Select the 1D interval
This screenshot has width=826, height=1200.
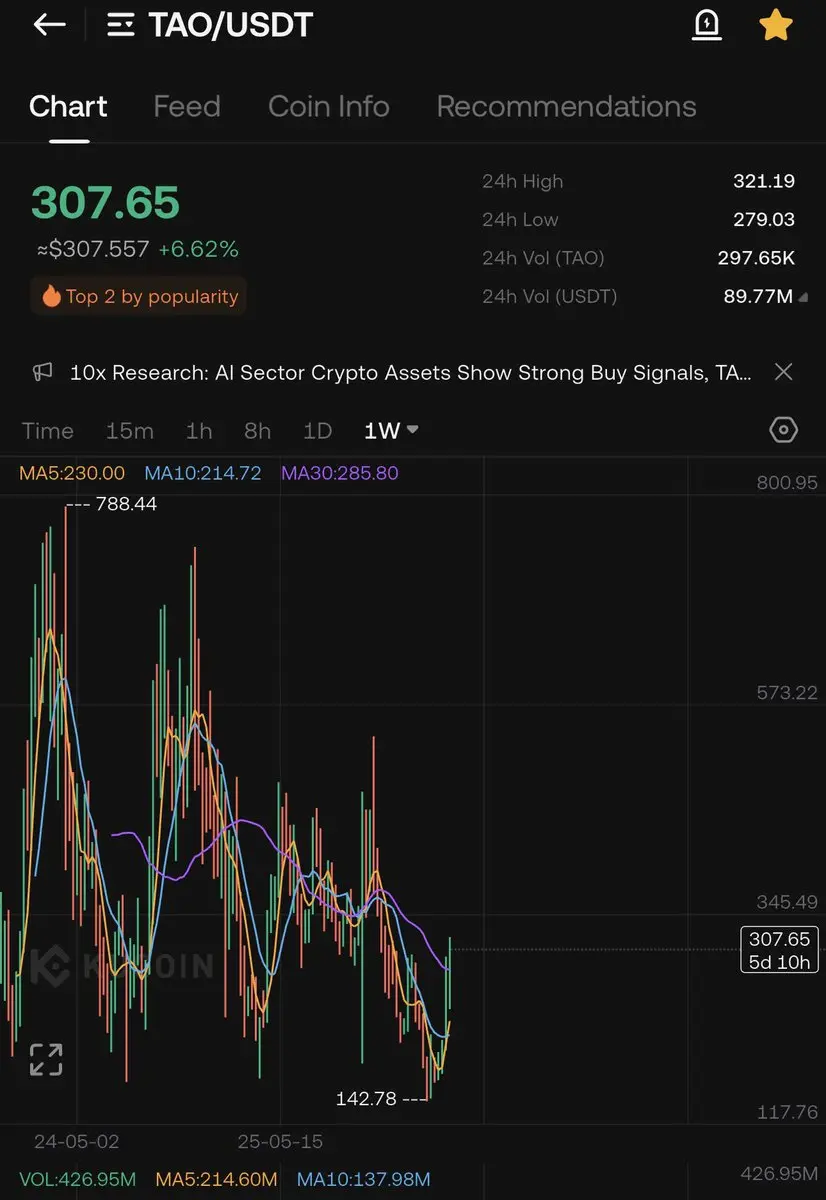[317, 431]
